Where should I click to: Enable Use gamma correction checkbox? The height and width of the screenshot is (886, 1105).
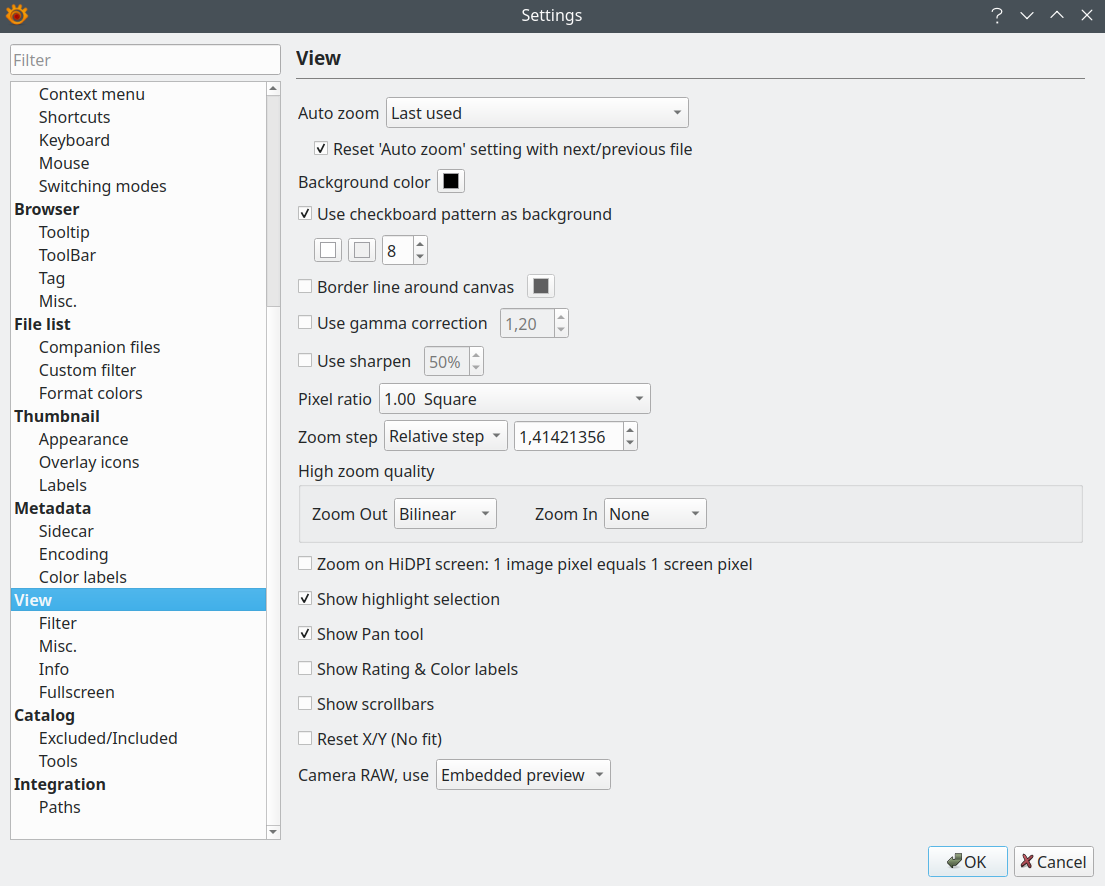[x=305, y=323]
